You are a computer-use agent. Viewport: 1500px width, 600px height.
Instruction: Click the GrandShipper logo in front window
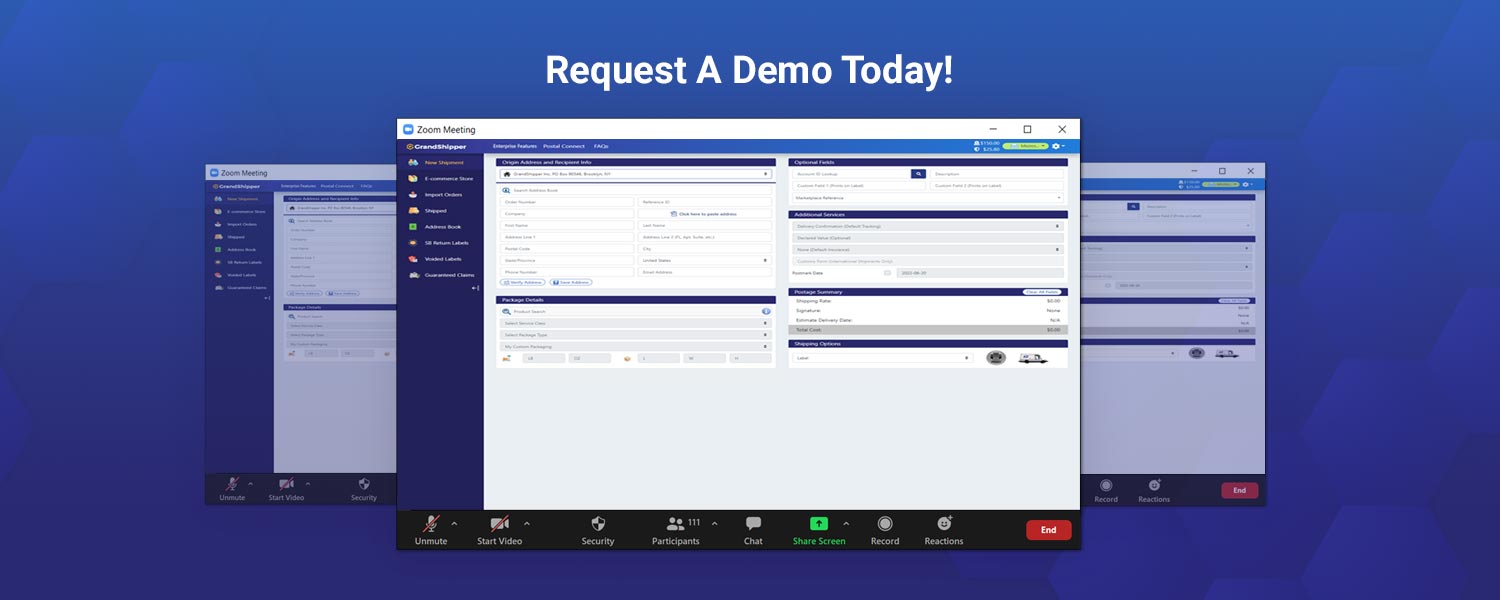[436, 147]
